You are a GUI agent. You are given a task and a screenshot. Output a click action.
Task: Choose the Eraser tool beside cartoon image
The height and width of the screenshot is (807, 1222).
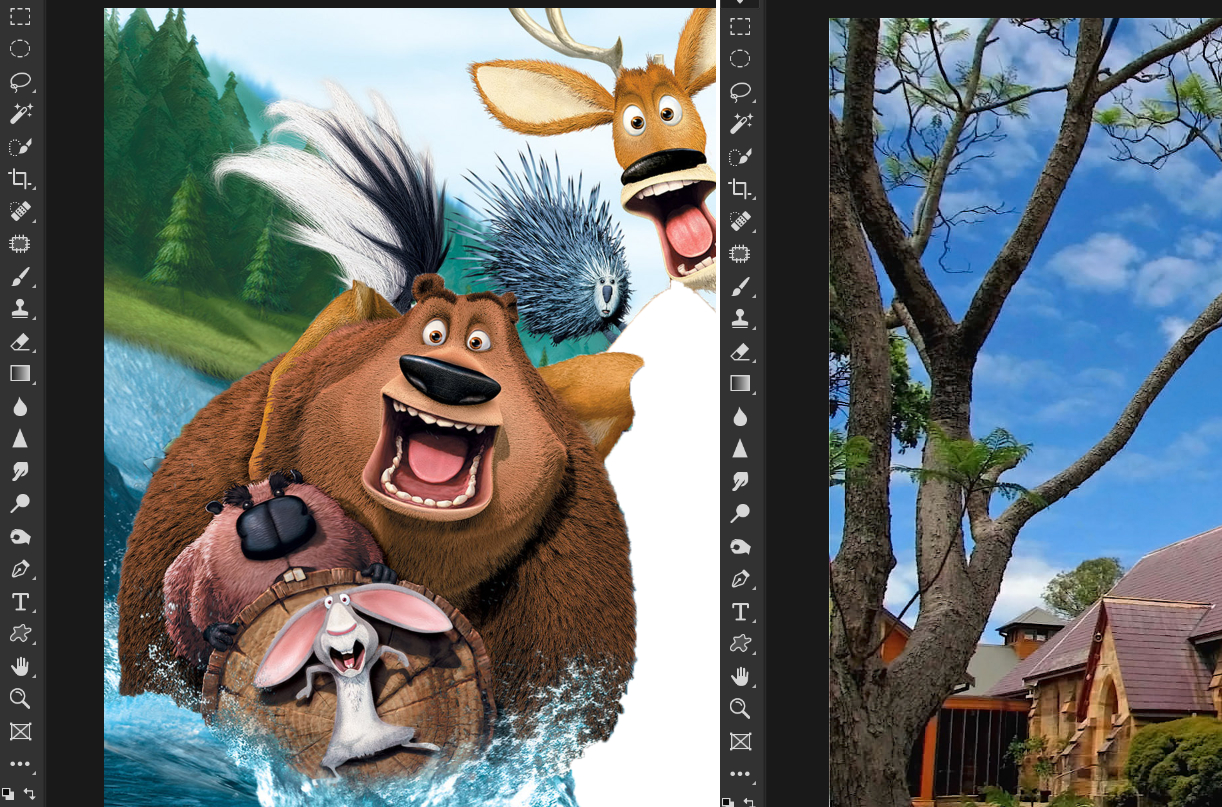[x=20, y=342]
